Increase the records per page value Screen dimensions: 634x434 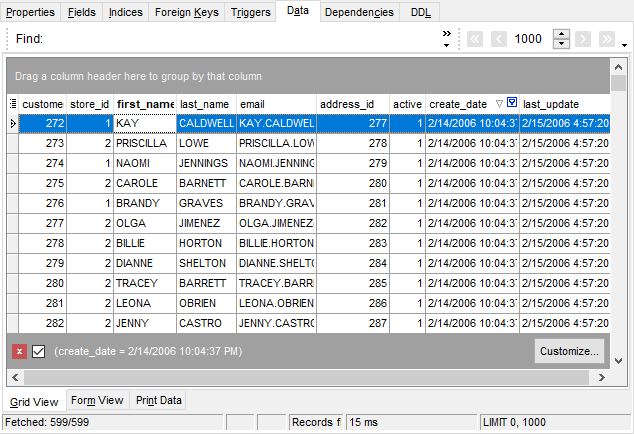[x=561, y=34]
